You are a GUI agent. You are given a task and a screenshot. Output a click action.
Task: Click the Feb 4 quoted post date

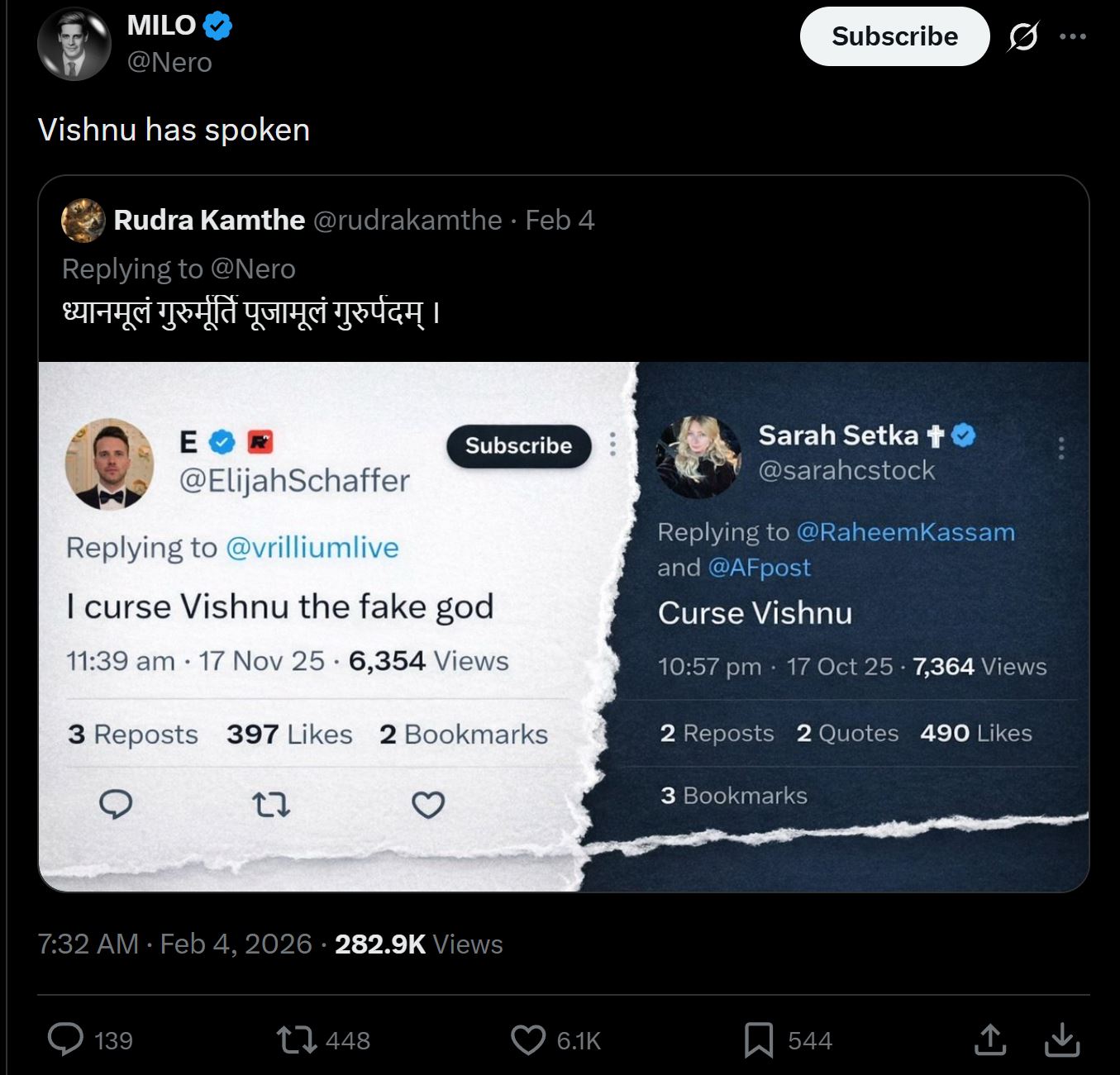[x=560, y=220]
